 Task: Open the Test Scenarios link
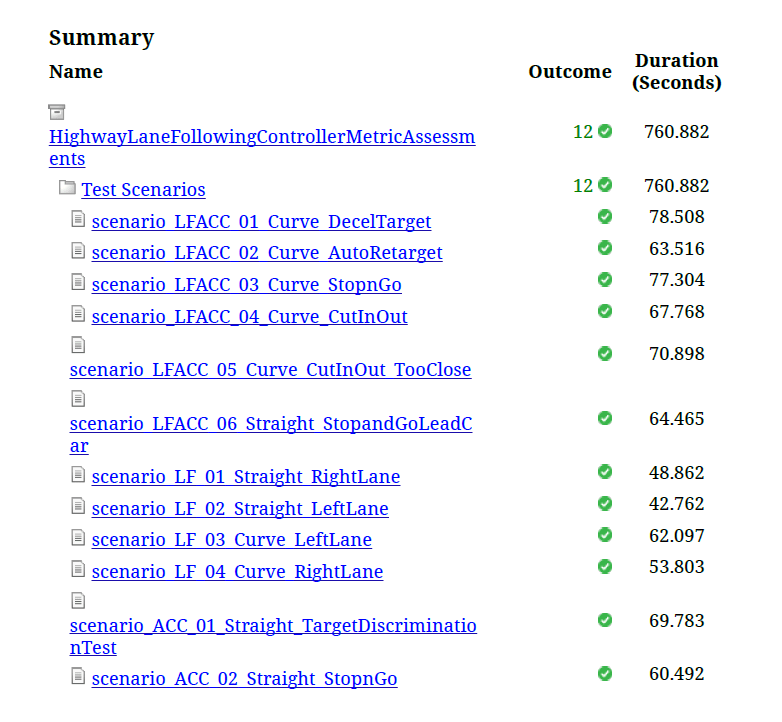point(143,190)
